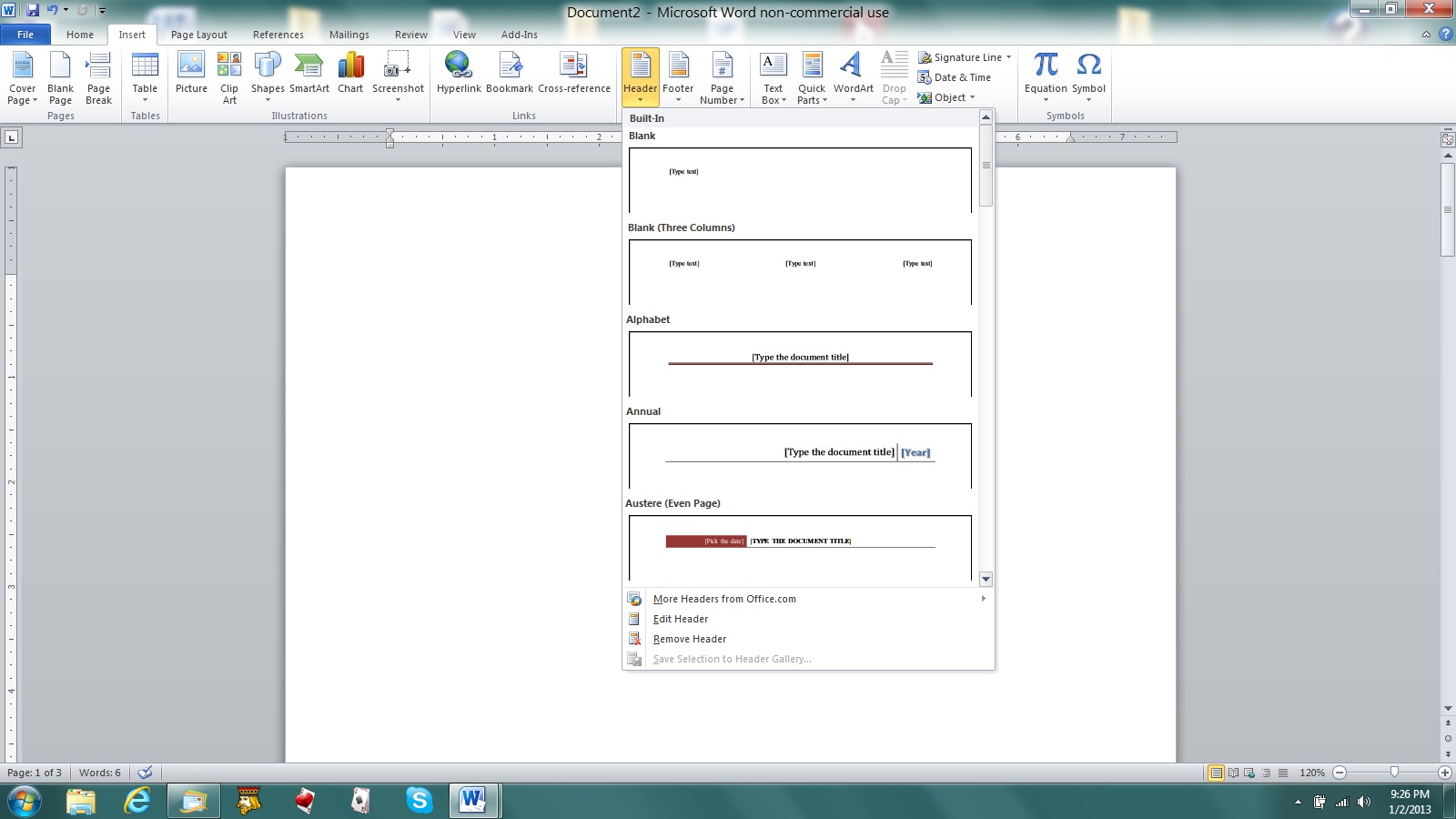Open the Clip Art pane

(x=229, y=78)
